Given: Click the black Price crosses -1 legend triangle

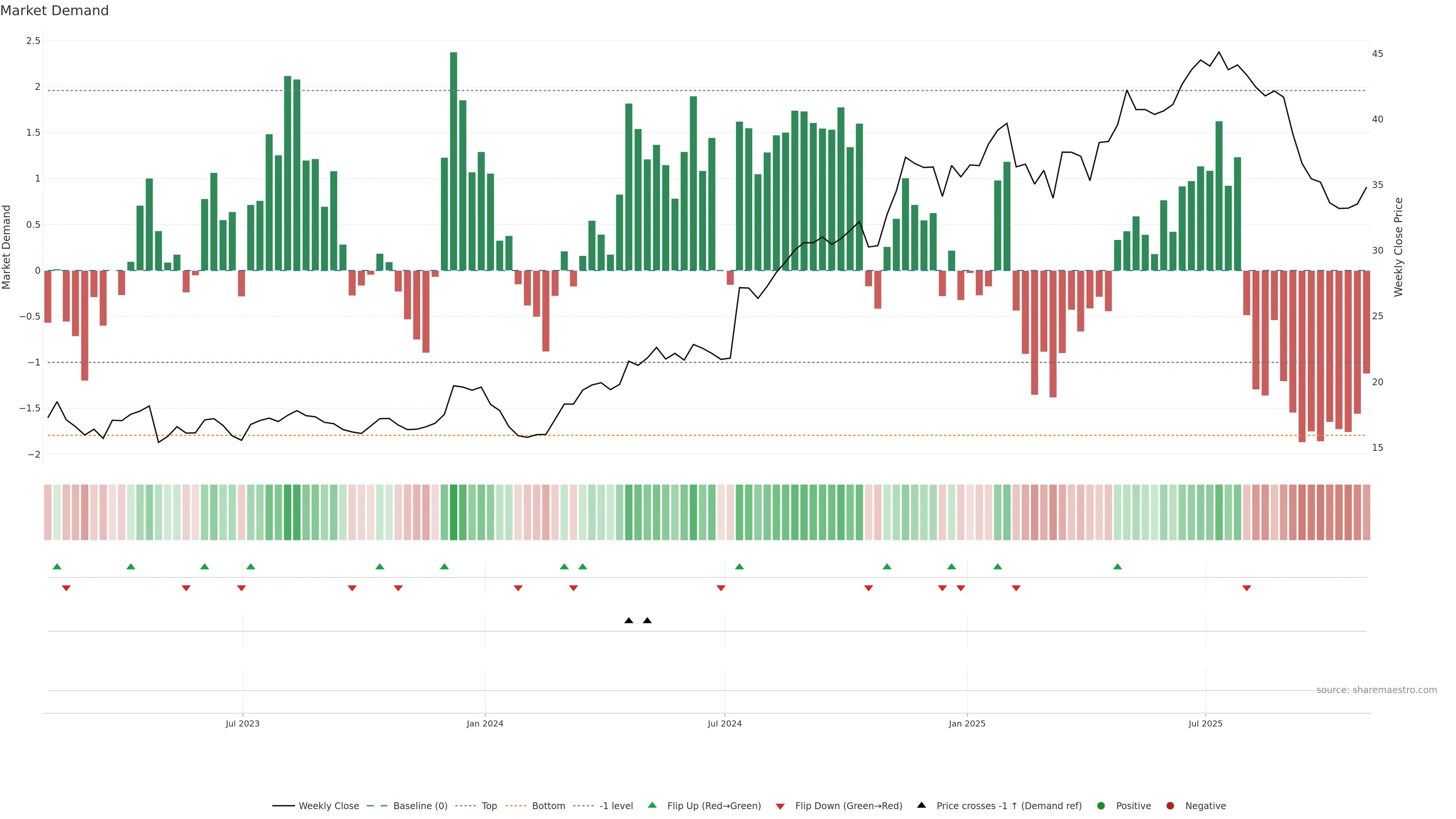Looking at the screenshot, I should [x=922, y=805].
